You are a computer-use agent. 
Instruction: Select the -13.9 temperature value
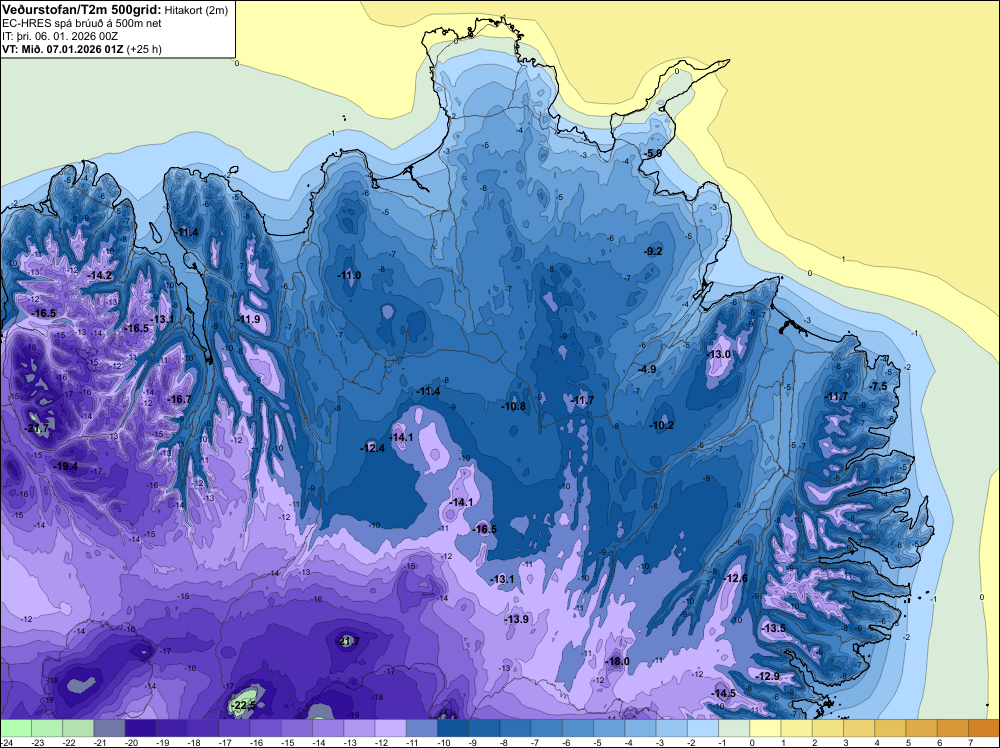517,619
